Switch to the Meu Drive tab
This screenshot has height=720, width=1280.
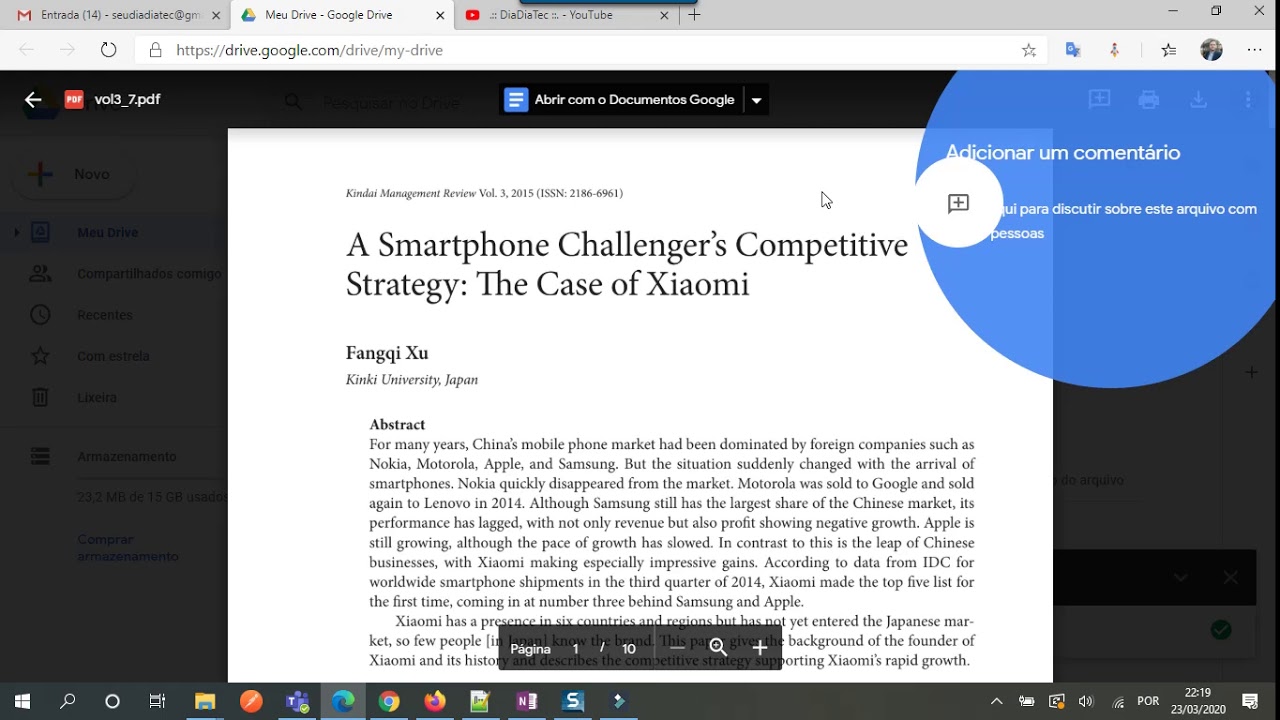[342, 15]
